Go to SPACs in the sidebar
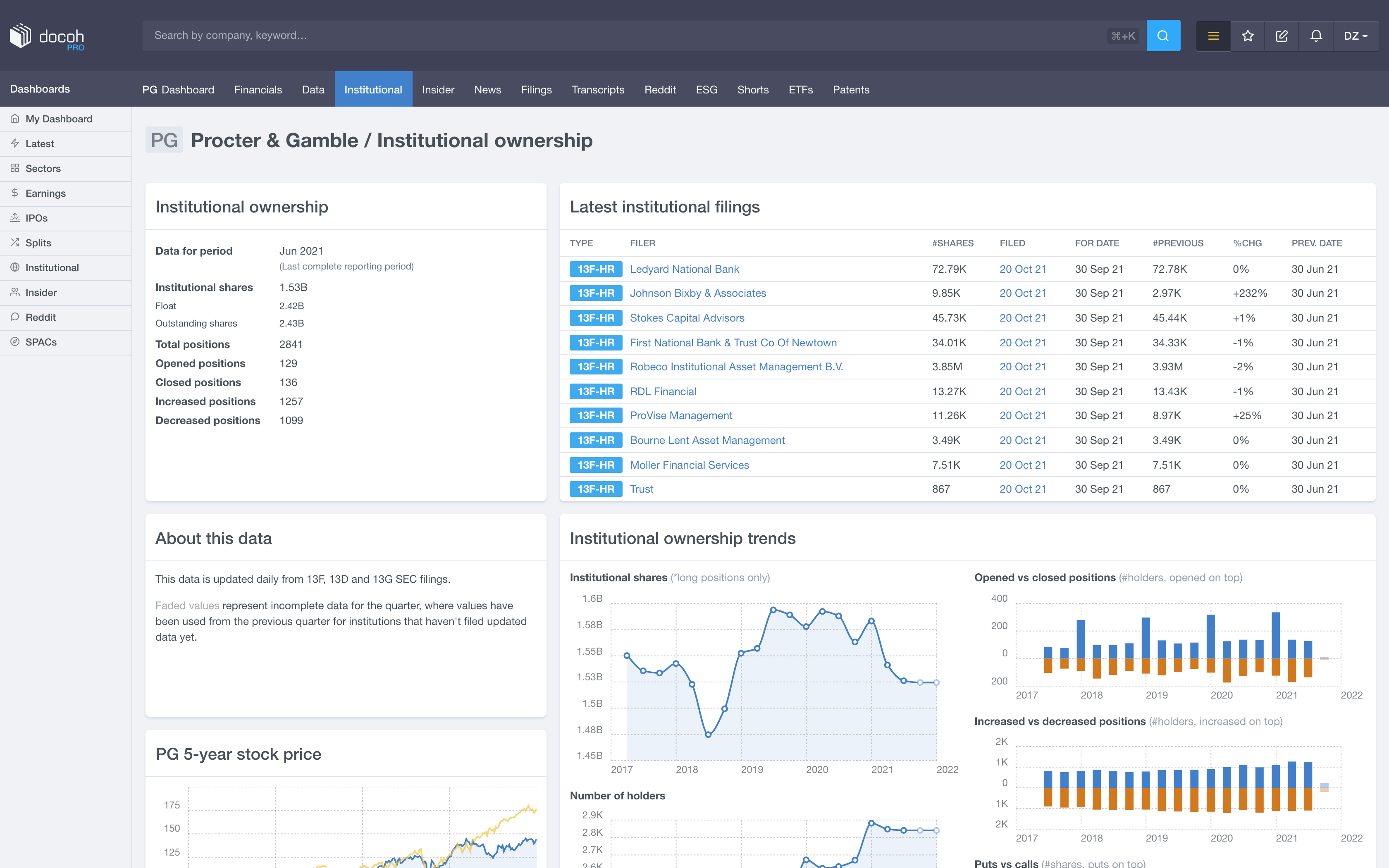Screen dimensions: 1389x868 pos(41,342)
